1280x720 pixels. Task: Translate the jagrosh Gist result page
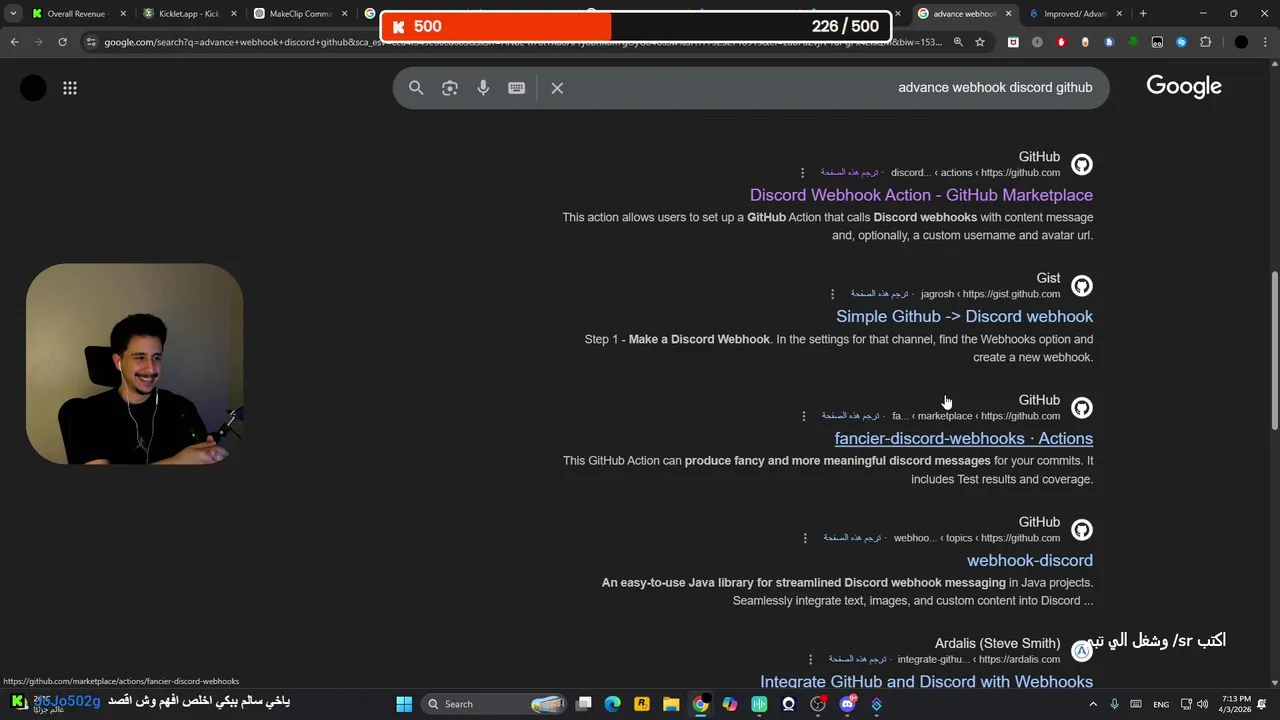point(879,294)
